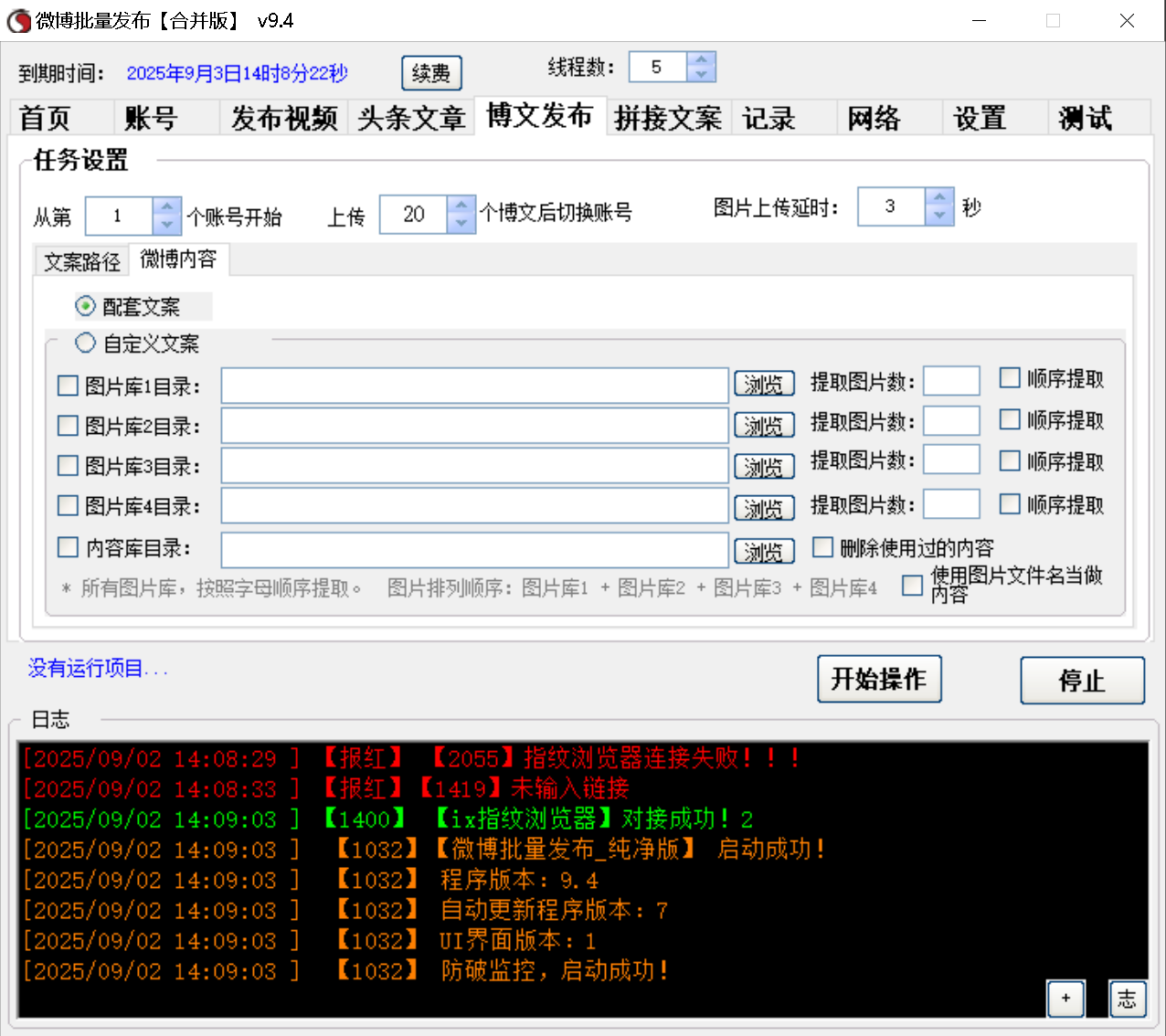The image size is (1166, 1036).
Task: Select the 配套文案 radio button
Action: (85, 306)
